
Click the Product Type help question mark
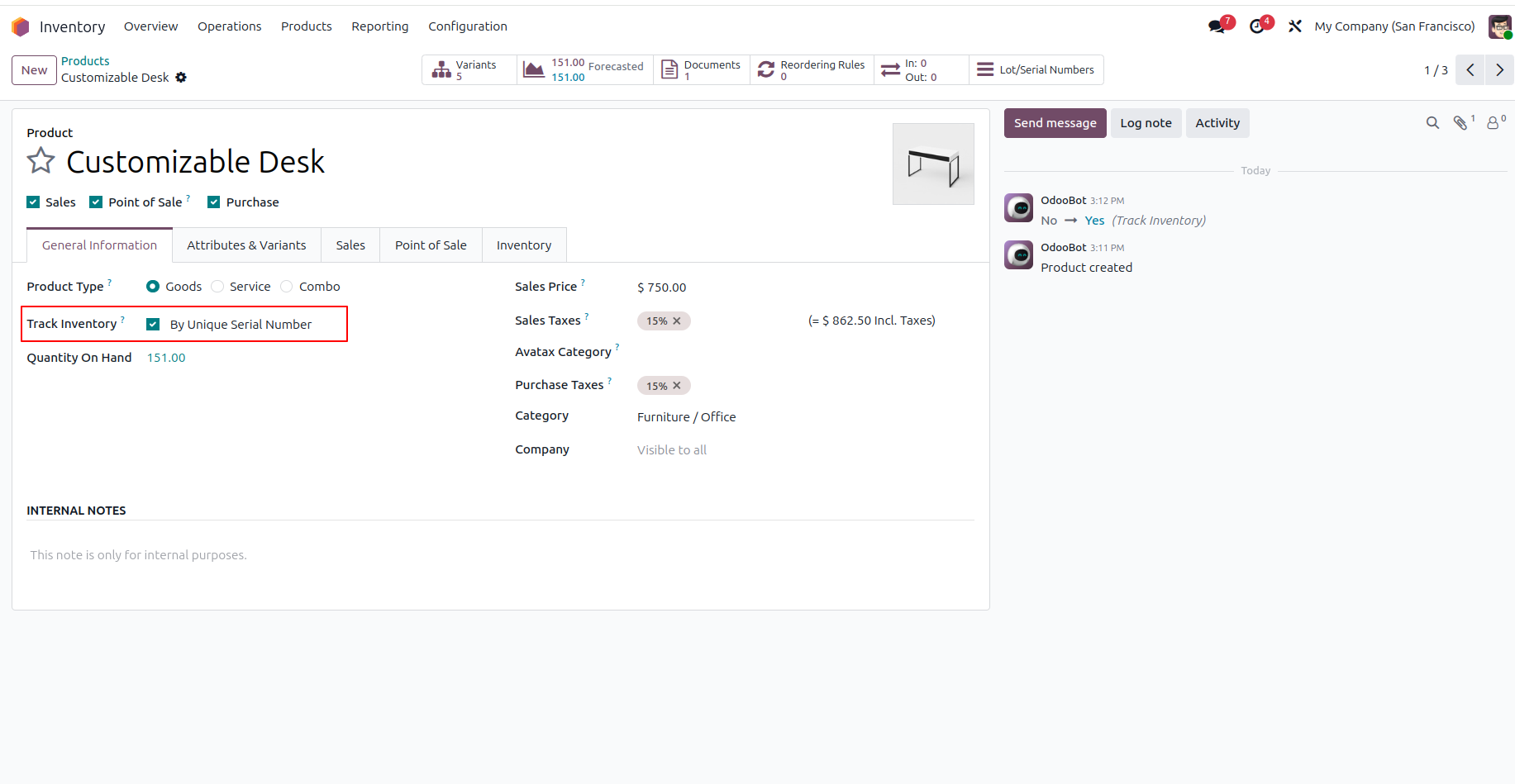[x=110, y=282]
